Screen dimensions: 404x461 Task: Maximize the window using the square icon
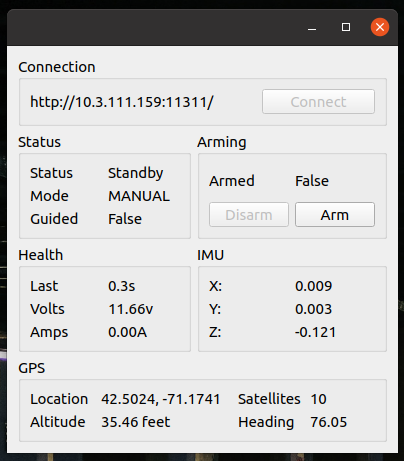[x=346, y=27]
